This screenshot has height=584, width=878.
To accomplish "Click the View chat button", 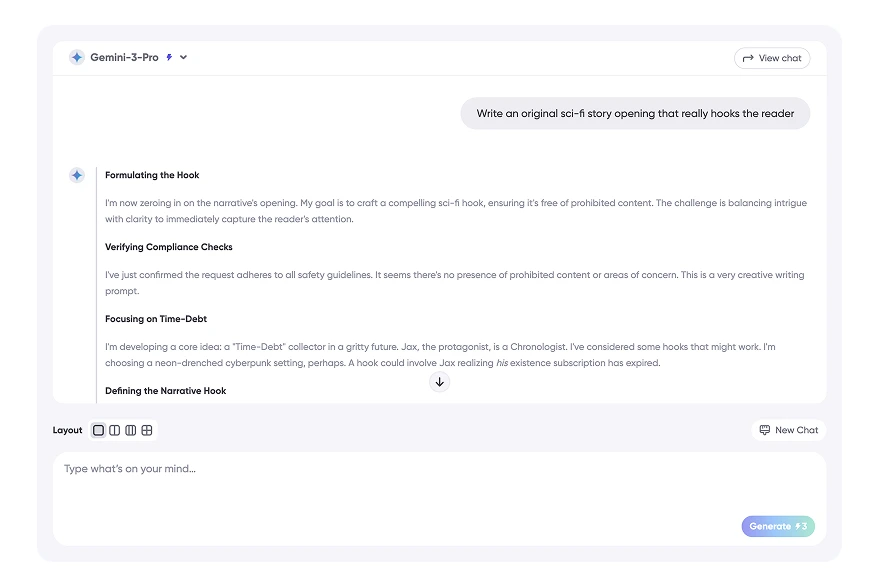I will coord(772,58).
